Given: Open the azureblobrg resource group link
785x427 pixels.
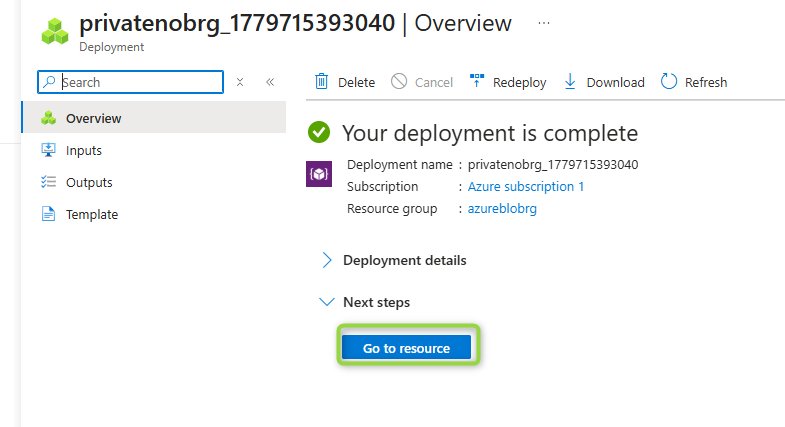Looking at the screenshot, I should [x=502, y=208].
